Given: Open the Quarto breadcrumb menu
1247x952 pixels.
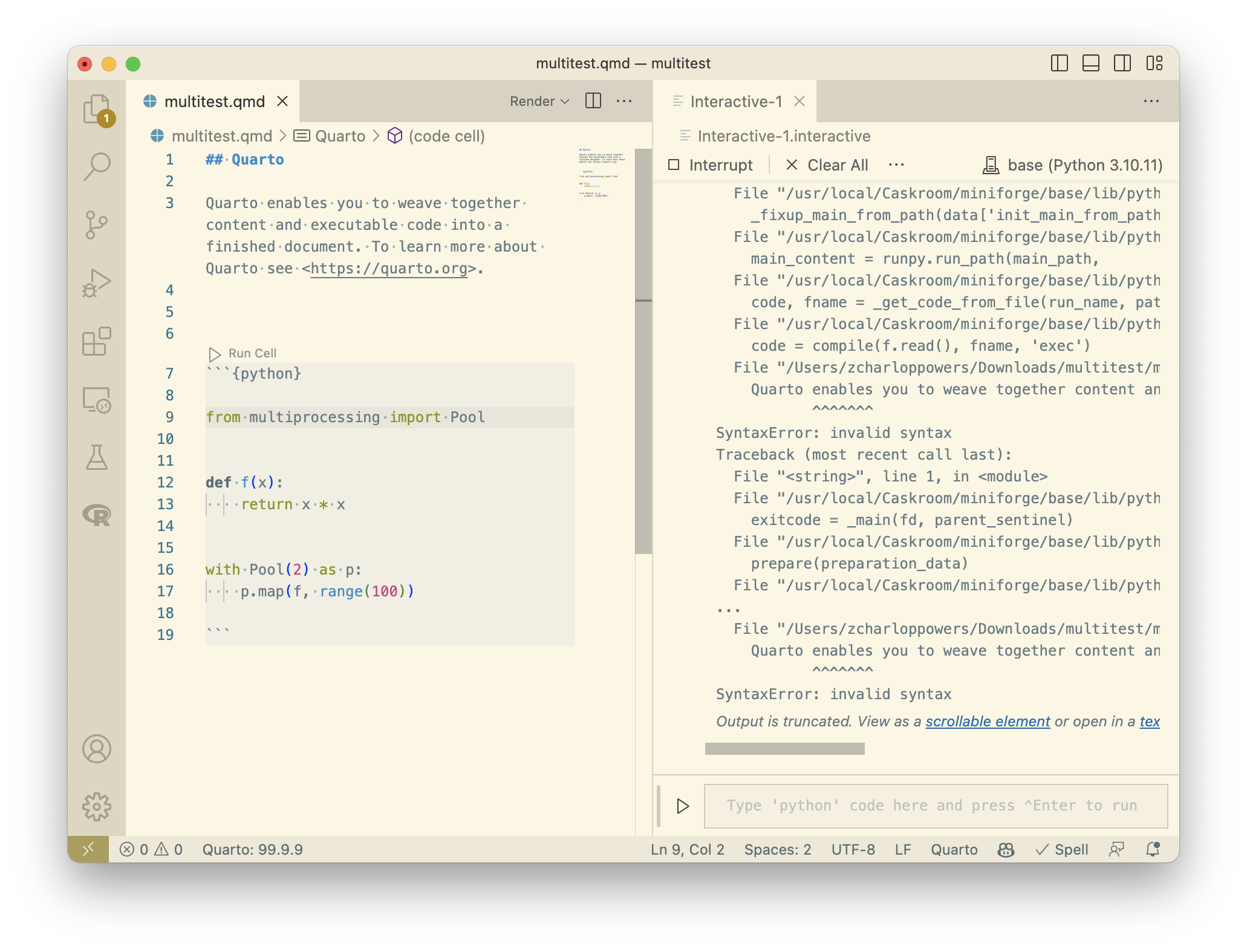Looking at the screenshot, I should coord(340,135).
